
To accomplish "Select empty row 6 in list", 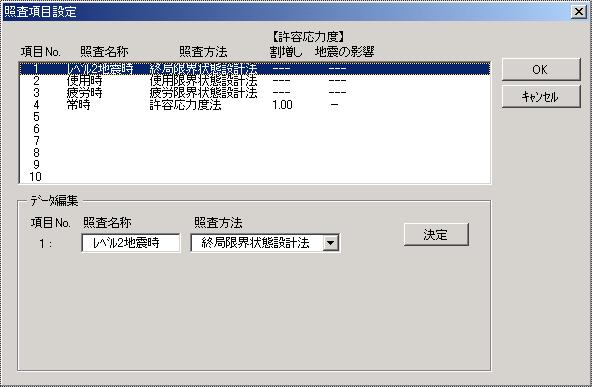I will point(255,129).
